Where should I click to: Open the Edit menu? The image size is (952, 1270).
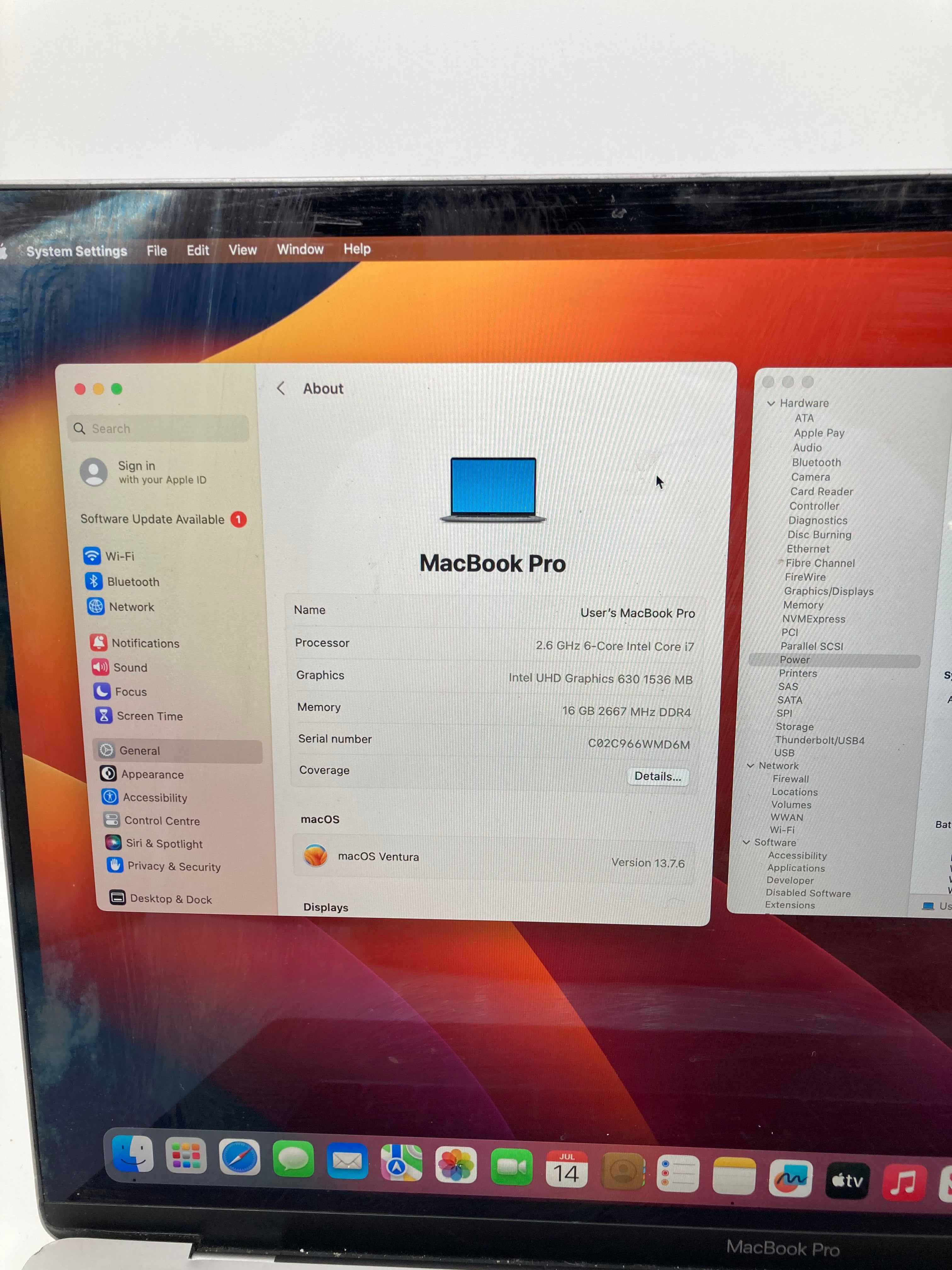pyautogui.click(x=198, y=250)
